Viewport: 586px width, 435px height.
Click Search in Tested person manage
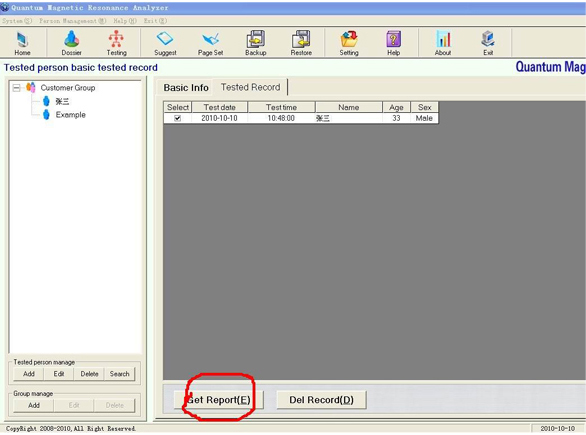tap(119, 374)
